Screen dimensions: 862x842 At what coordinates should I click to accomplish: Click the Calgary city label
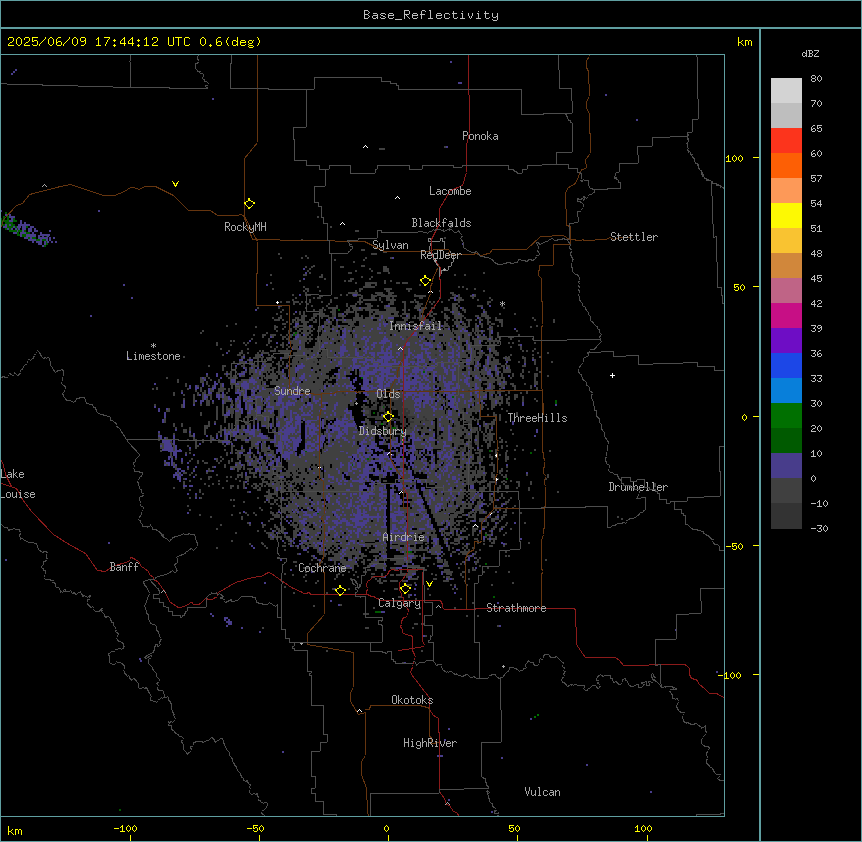tap(399, 603)
